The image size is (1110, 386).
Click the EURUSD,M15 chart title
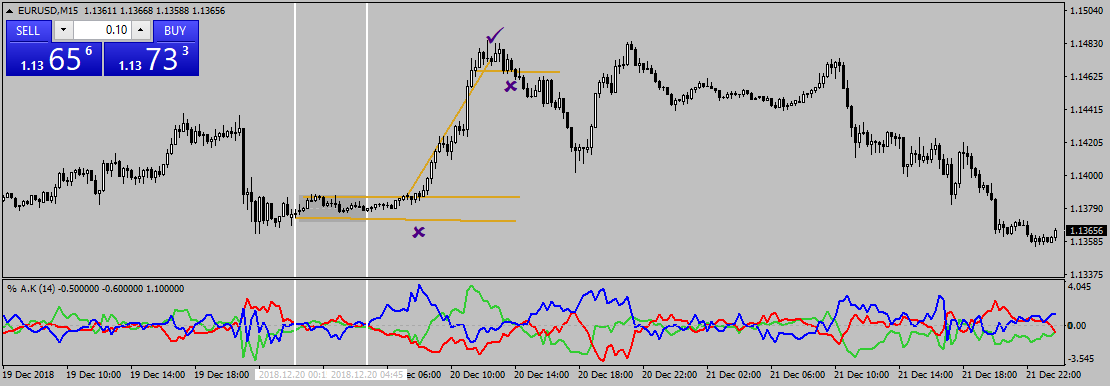pos(48,11)
